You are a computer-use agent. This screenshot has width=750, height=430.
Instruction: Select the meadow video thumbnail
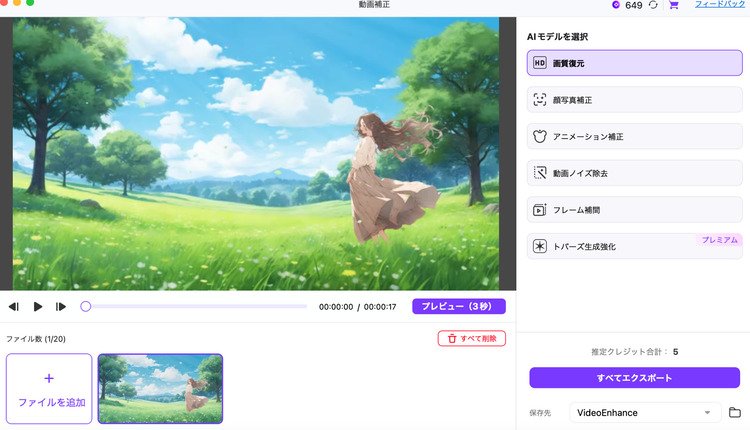pyautogui.click(x=160, y=388)
